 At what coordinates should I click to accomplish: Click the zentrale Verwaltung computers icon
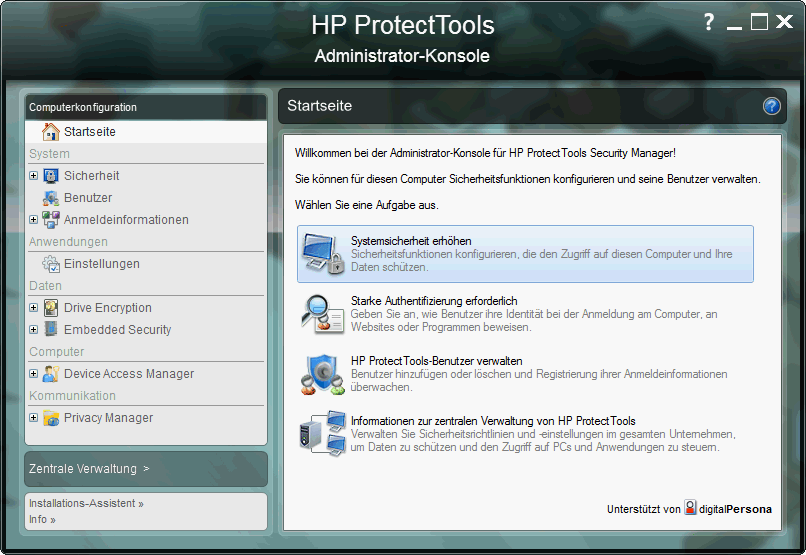click(x=323, y=433)
